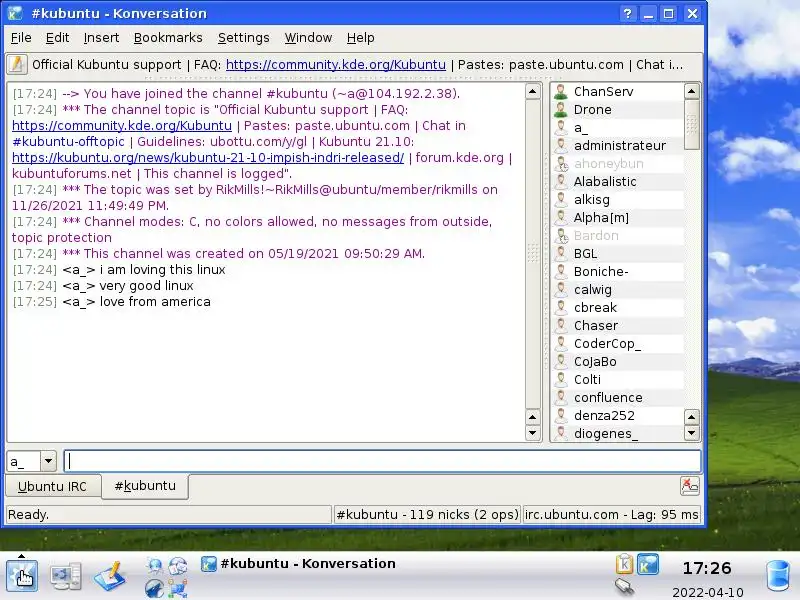Open the File menu
The width and height of the screenshot is (800, 600).
(x=21, y=38)
